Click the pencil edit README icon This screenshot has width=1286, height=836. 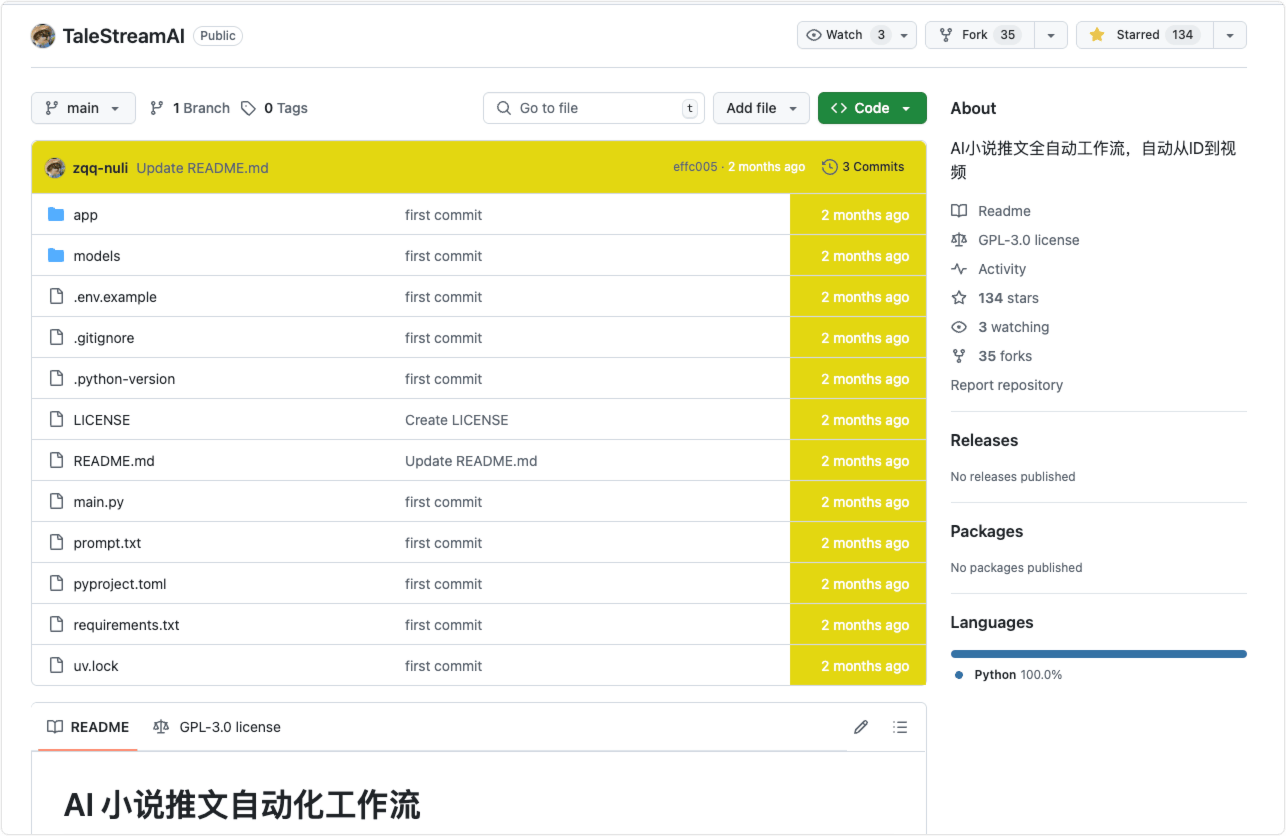860,727
